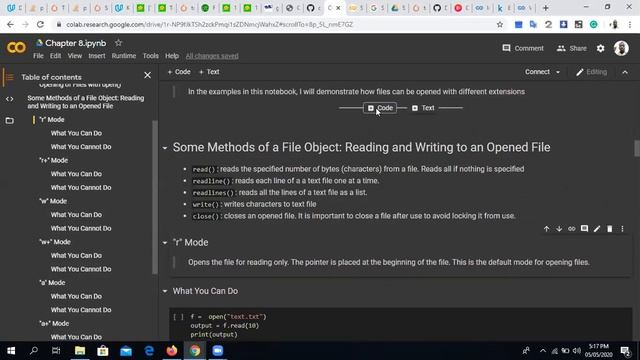
Task: Toggle the table of contents sidebar icon
Action: coord(9,77)
